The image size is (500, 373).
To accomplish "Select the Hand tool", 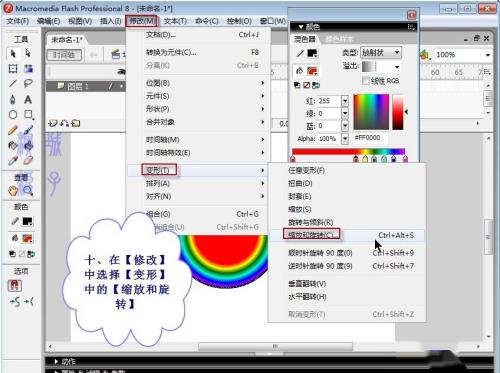I will pyautogui.click(x=13, y=191).
